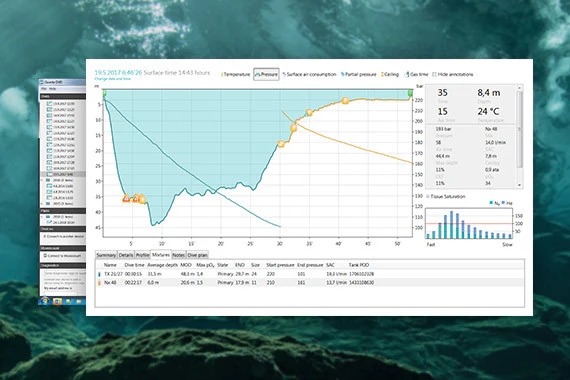Open the Notes tab
570x380 pixels.
click(x=178, y=255)
